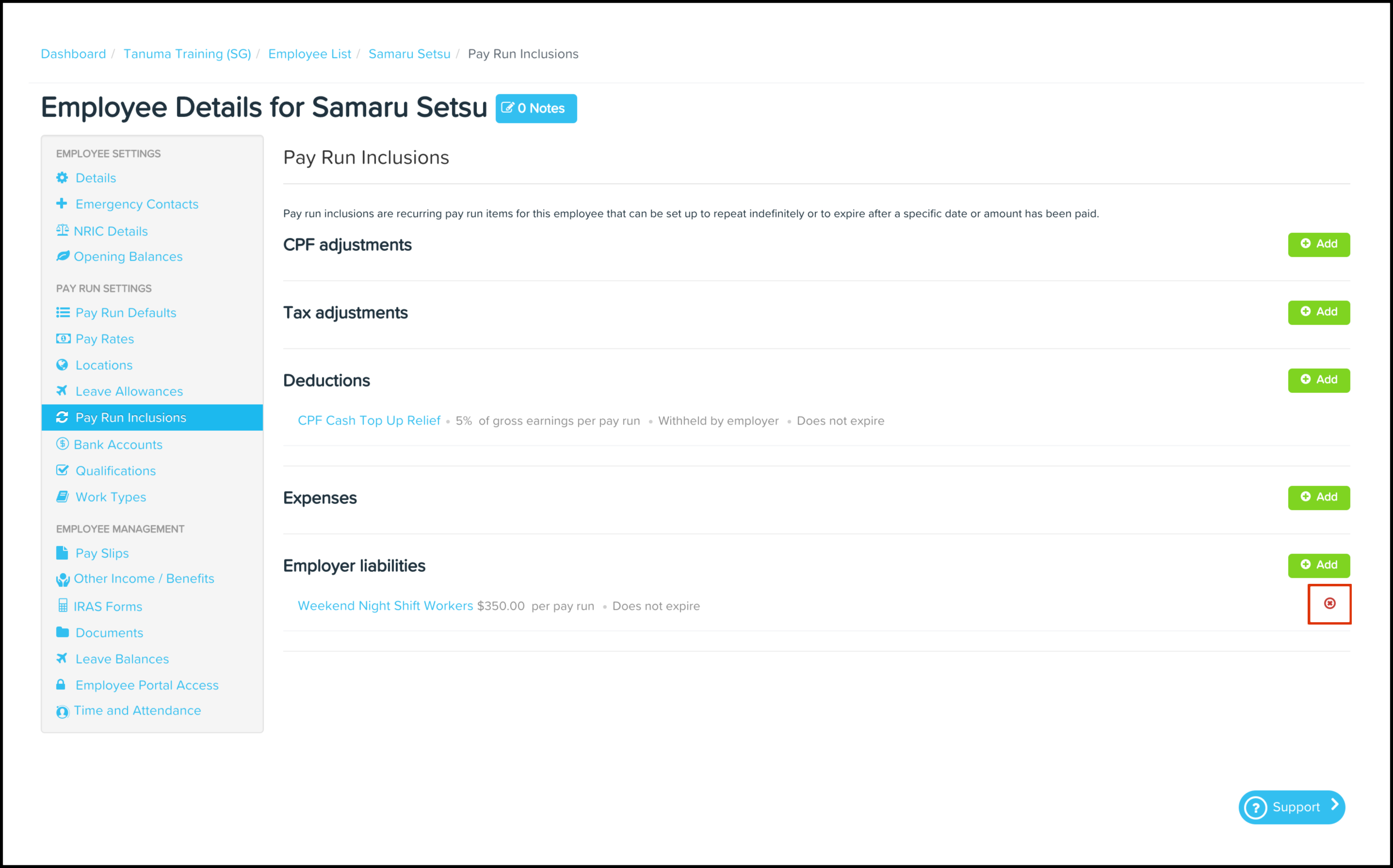Expand the Support chat widget
The image size is (1393, 868).
(x=1291, y=807)
